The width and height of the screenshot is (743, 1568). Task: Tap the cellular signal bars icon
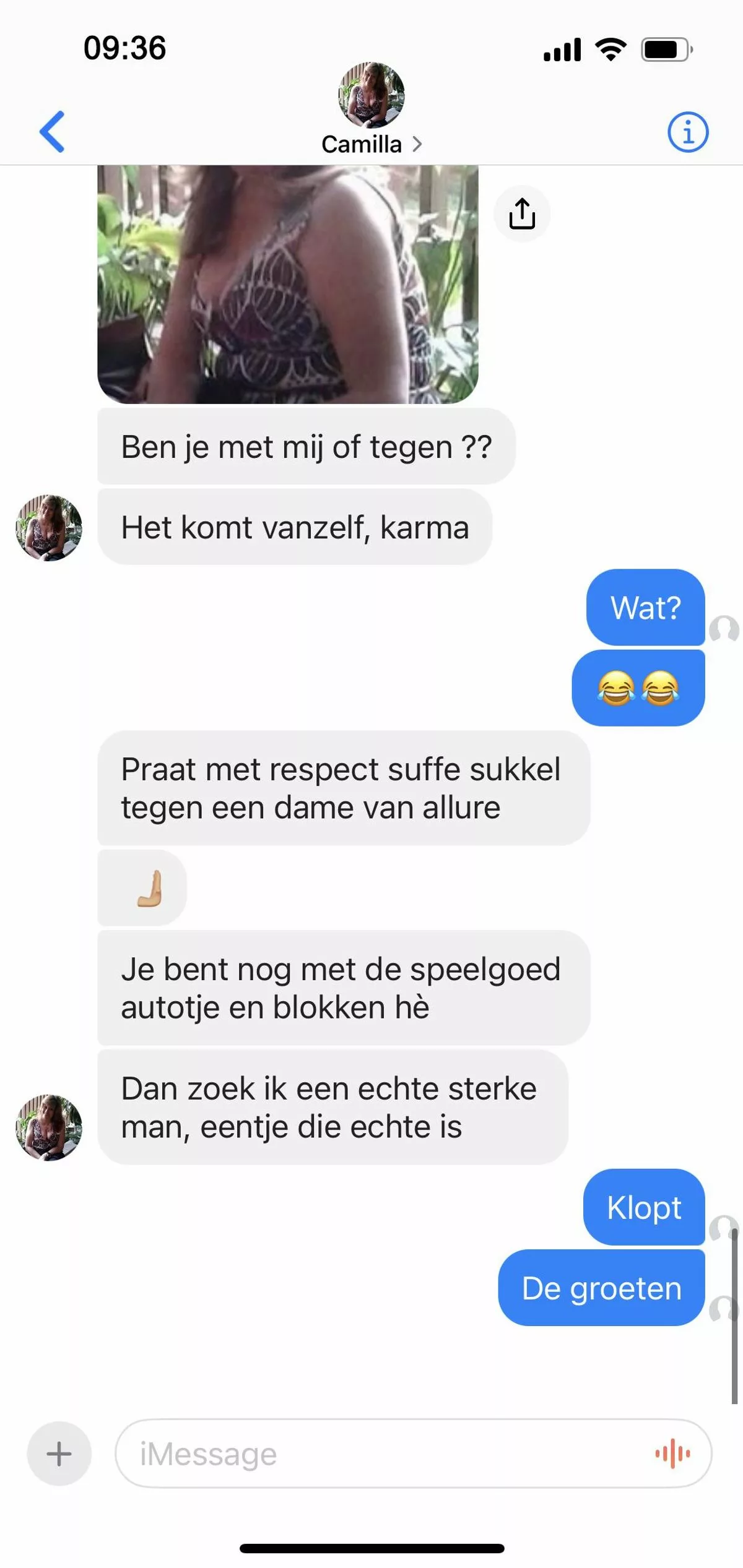click(562, 50)
